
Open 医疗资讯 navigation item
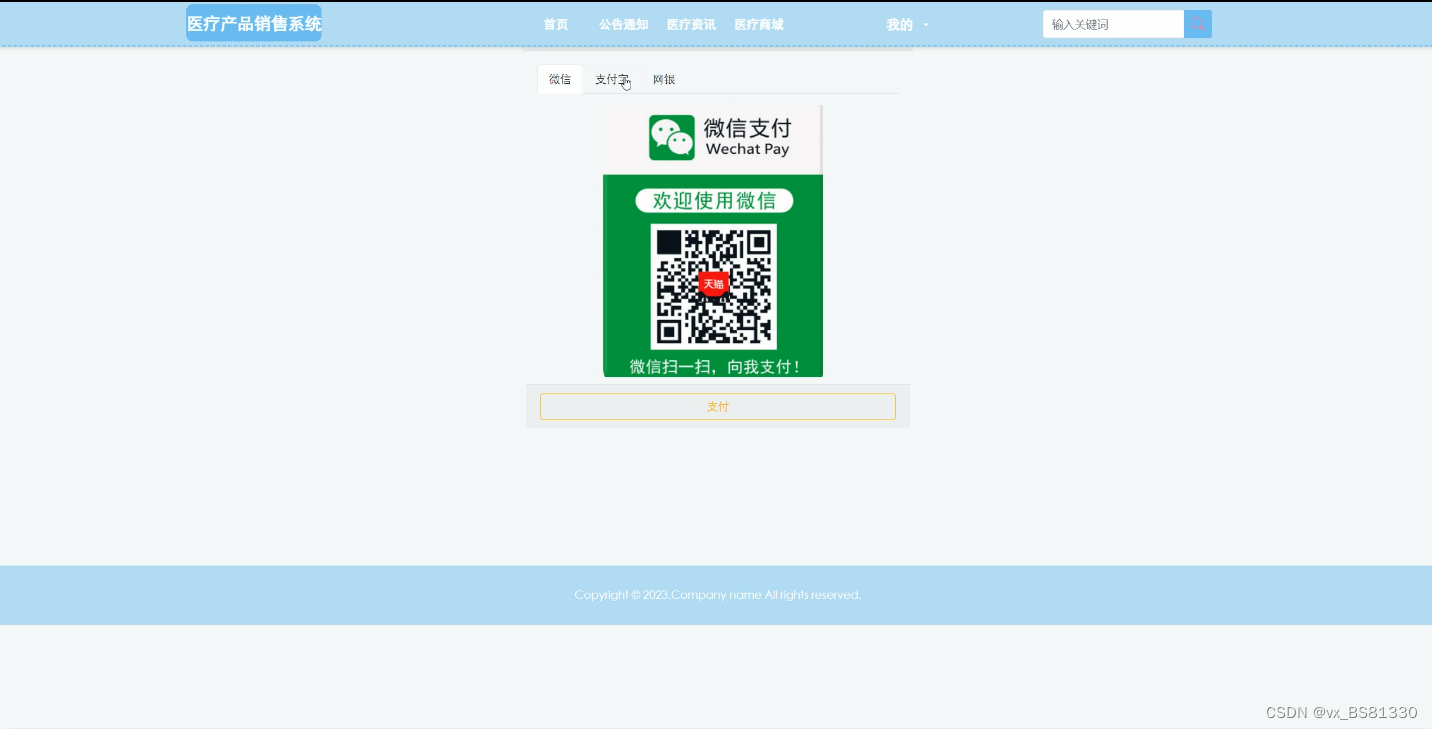pos(691,25)
